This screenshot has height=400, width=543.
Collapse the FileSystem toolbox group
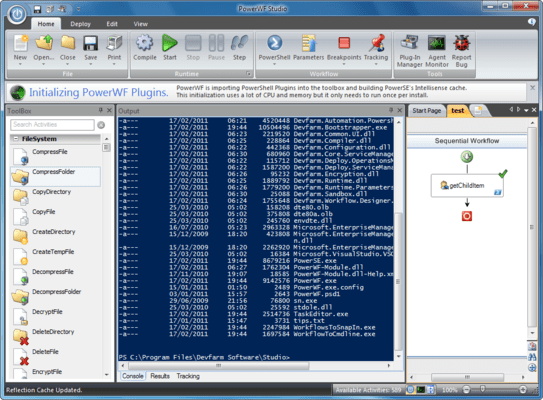(x=16, y=139)
